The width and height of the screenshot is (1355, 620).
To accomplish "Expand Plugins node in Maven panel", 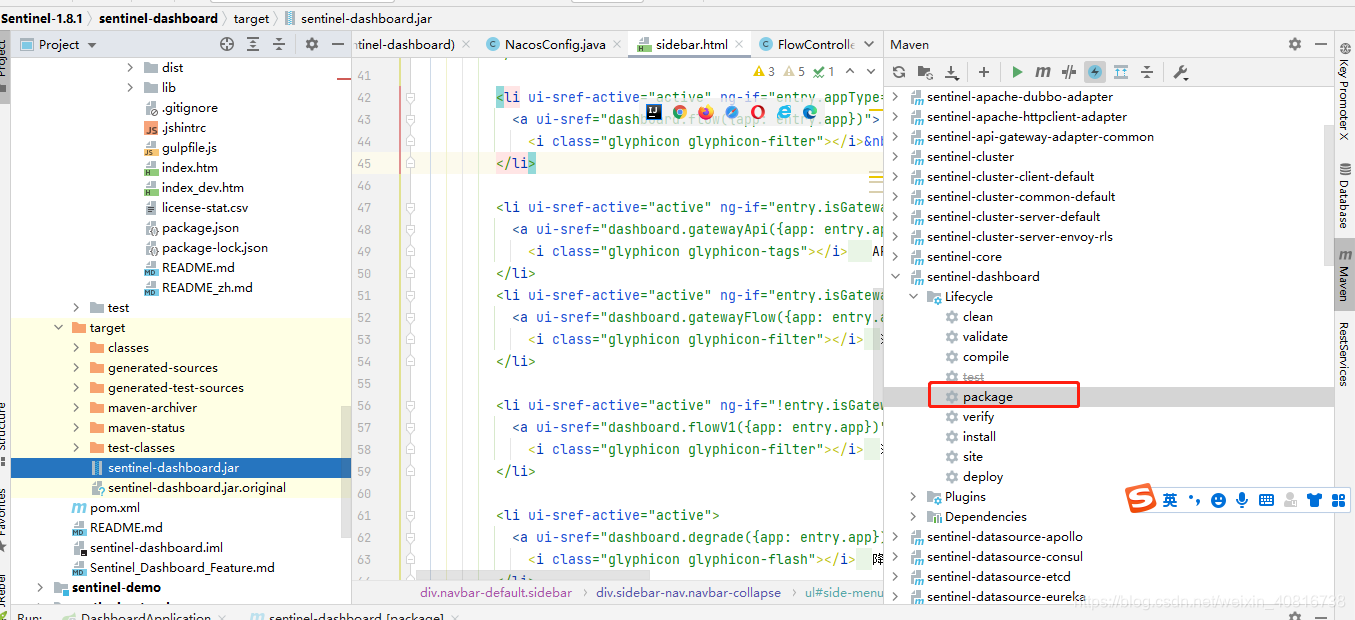I will (x=913, y=496).
